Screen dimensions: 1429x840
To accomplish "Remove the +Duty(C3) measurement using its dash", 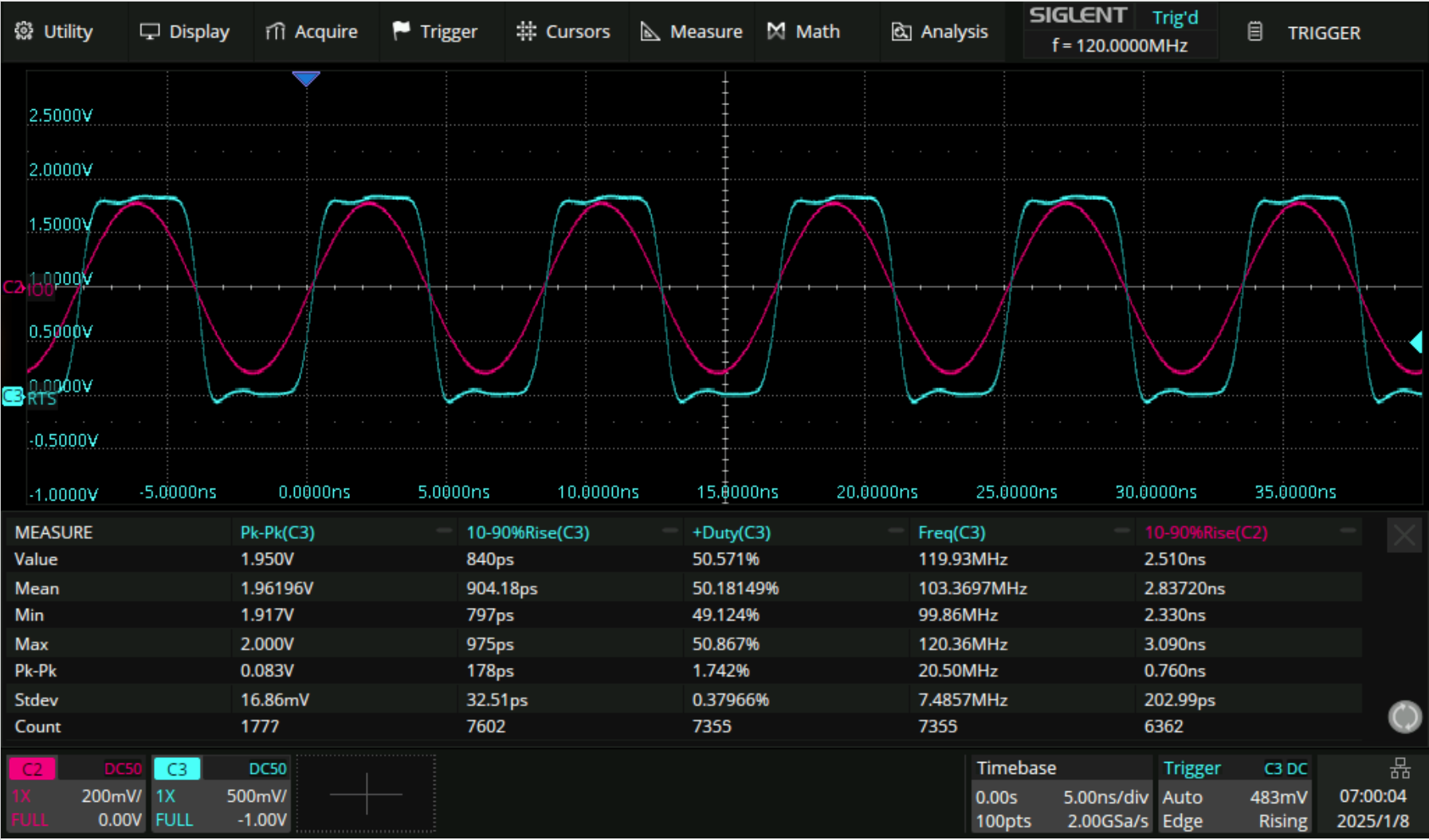I will point(897,531).
